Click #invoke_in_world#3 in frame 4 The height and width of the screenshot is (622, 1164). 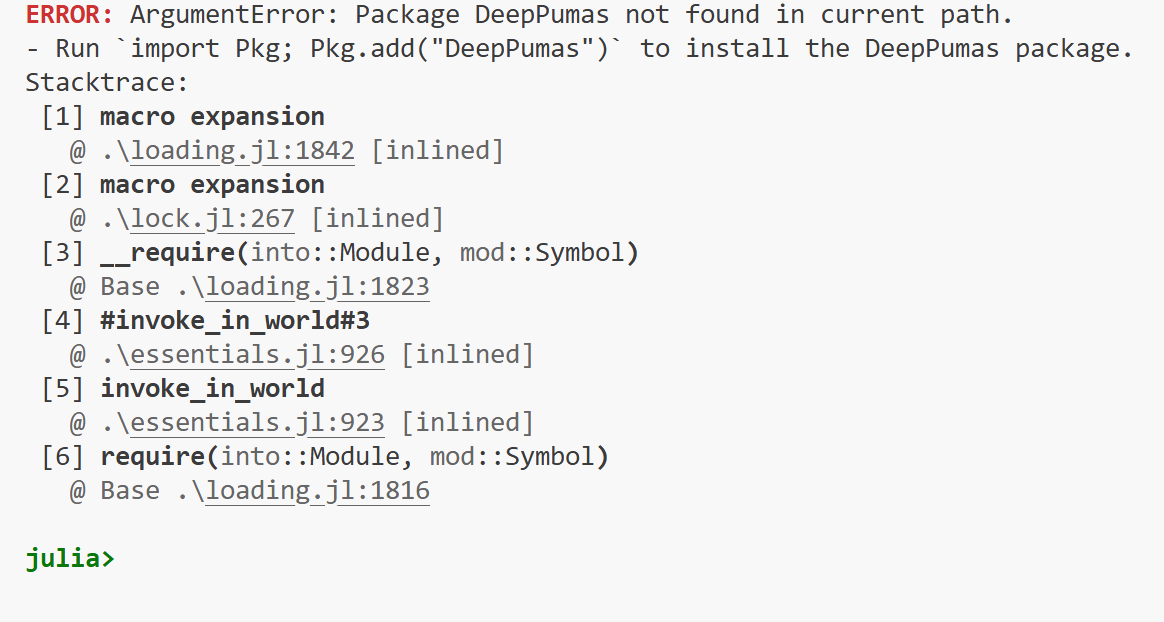click(x=235, y=321)
